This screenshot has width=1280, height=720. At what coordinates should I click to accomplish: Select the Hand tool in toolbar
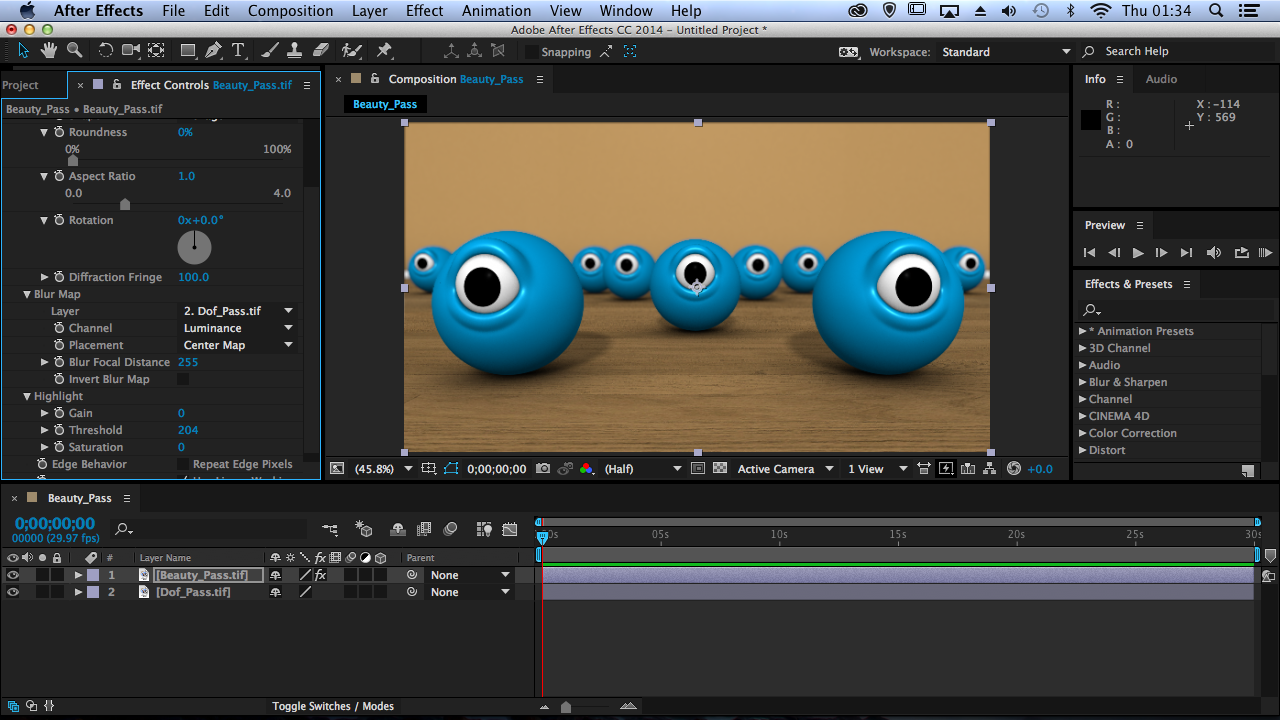click(49, 50)
